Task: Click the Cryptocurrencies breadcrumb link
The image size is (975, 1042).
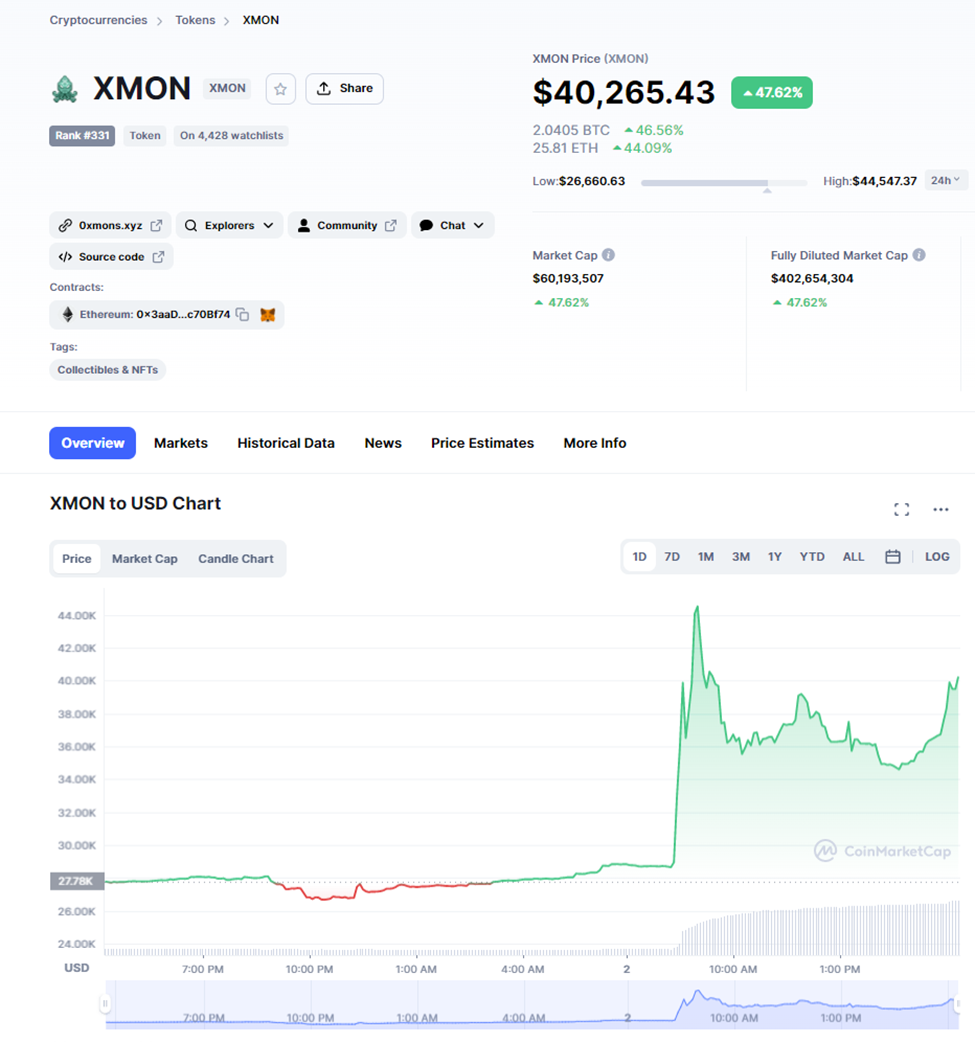Action: (98, 20)
